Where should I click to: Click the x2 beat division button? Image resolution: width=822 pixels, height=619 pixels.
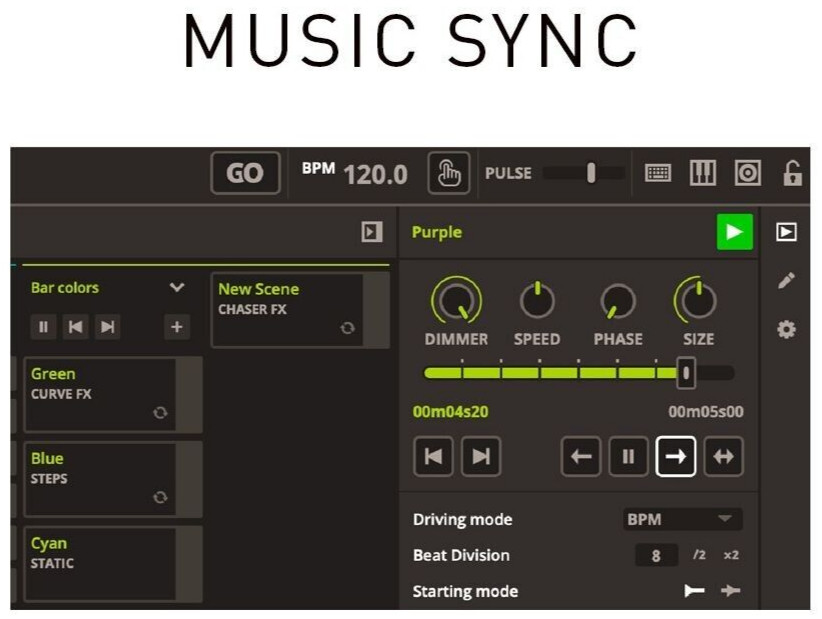click(731, 555)
